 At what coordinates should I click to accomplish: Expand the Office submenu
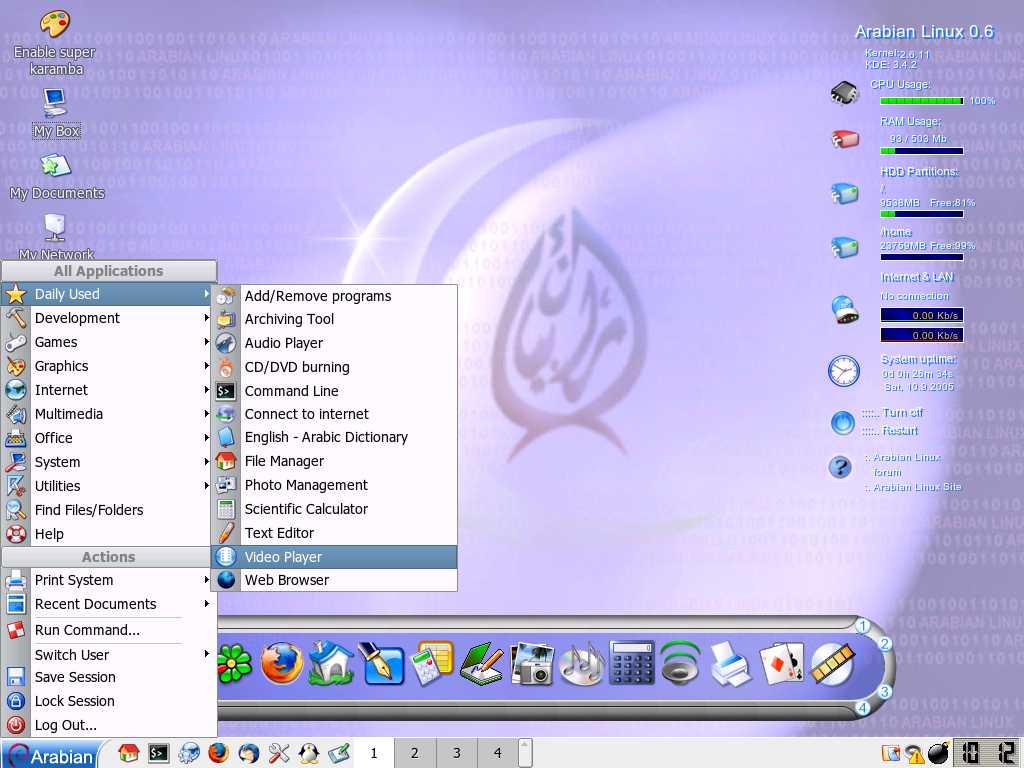[108, 438]
